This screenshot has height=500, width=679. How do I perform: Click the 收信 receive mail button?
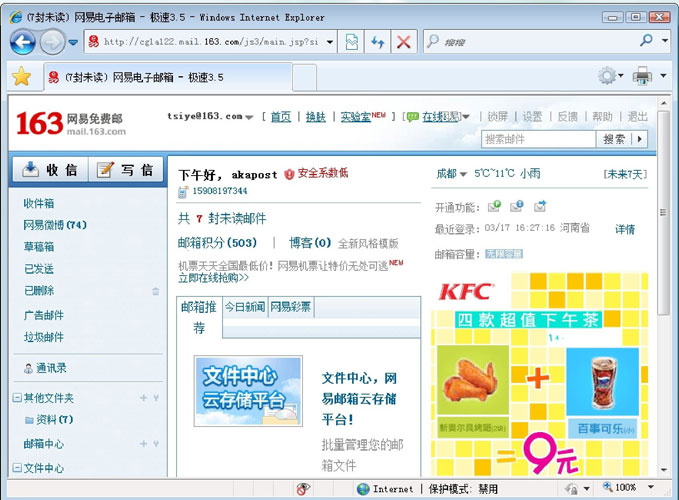[x=50, y=170]
